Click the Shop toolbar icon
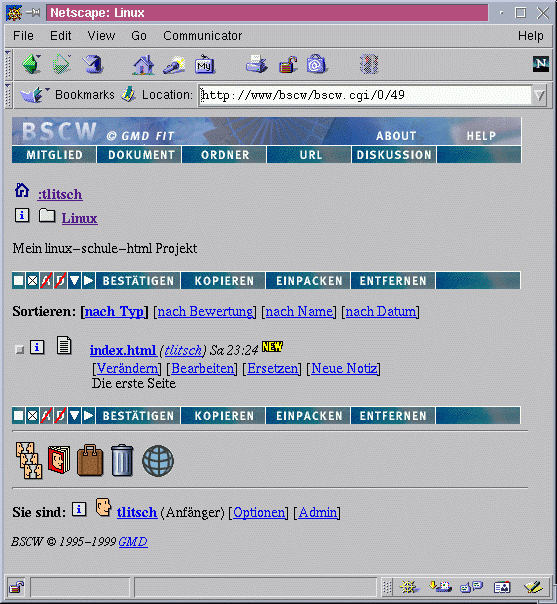This screenshot has height=604, width=557. 316,64
